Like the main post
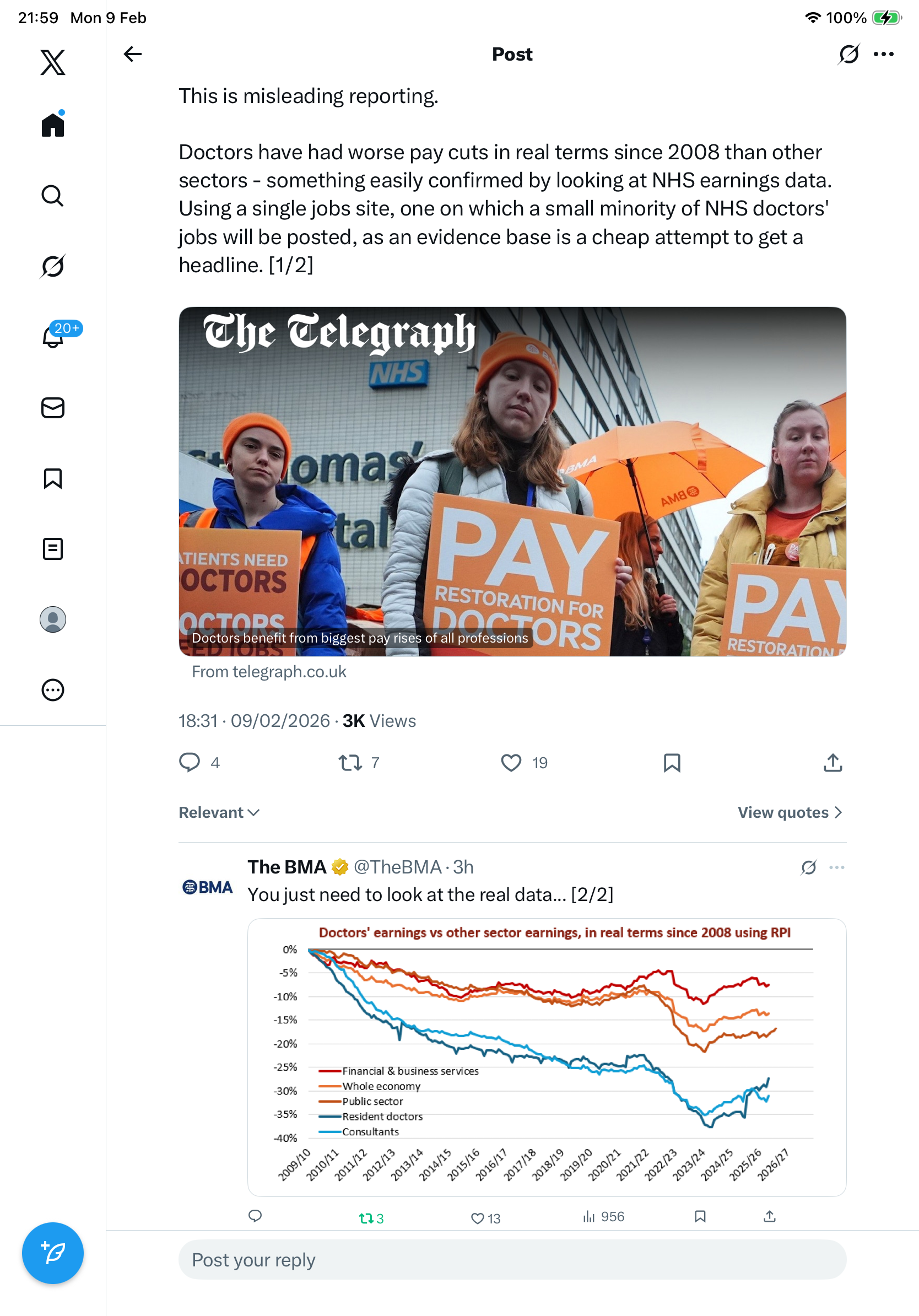Screen dimensions: 919x1316 coord(511,762)
